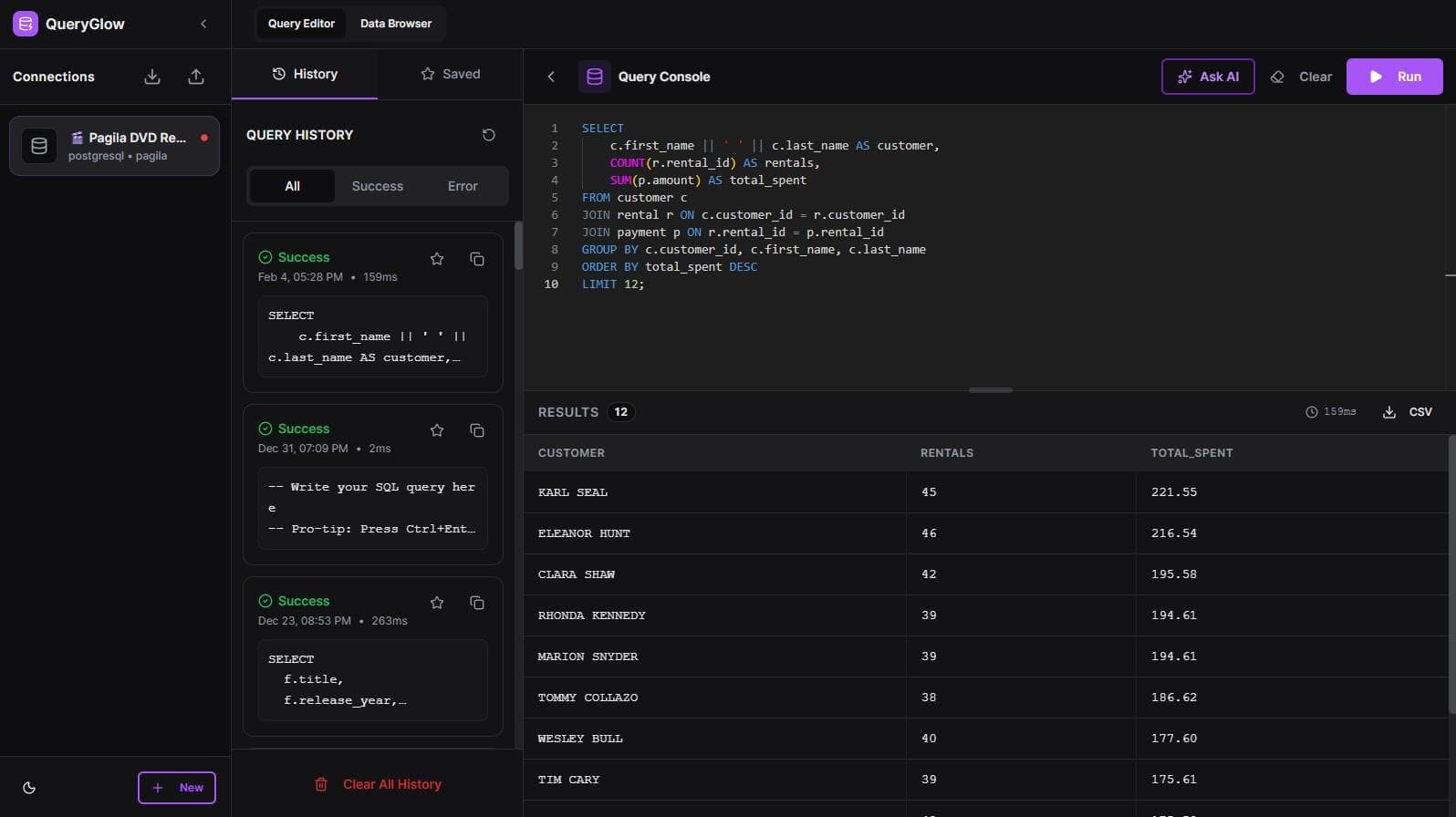Filter history by Success
This screenshot has width=1456, height=817.
(378, 186)
